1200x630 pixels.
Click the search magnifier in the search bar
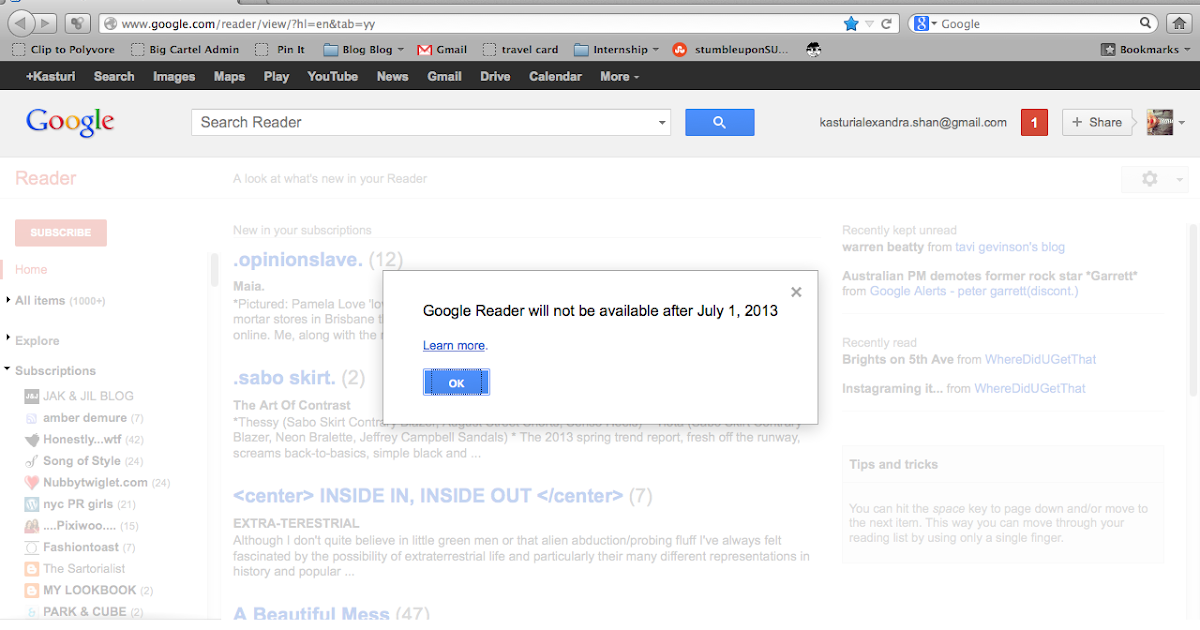pyautogui.click(x=1146, y=22)
